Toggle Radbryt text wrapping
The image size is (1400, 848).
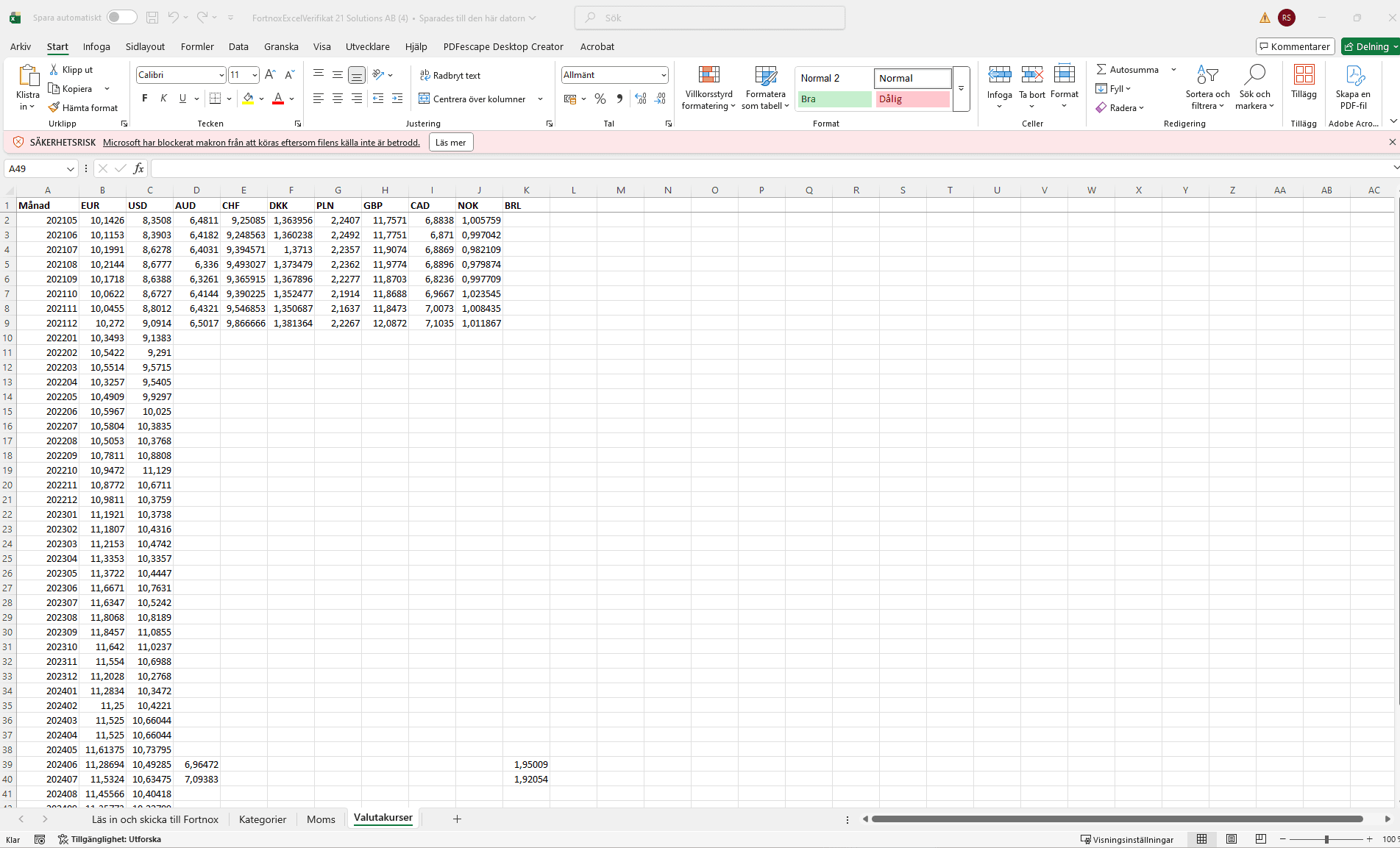(x=451, y=75)
